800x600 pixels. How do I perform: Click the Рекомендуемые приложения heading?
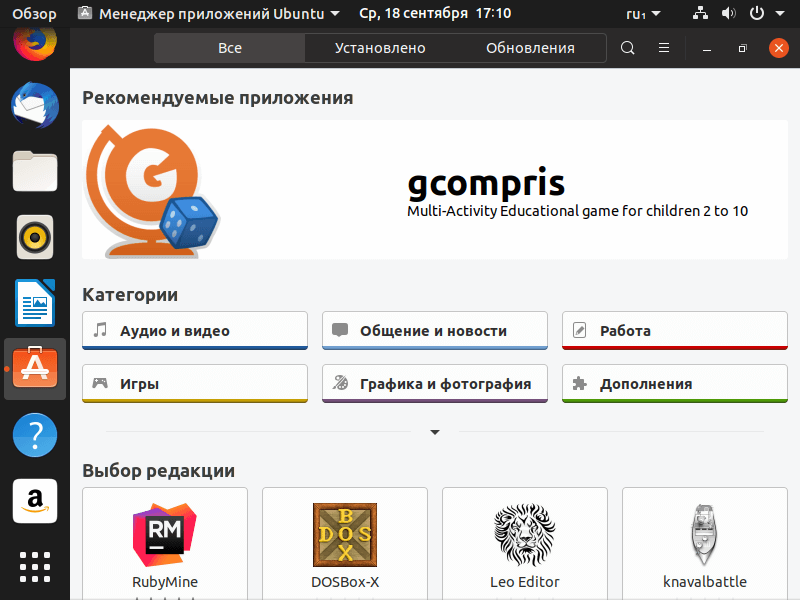[218, 97]
